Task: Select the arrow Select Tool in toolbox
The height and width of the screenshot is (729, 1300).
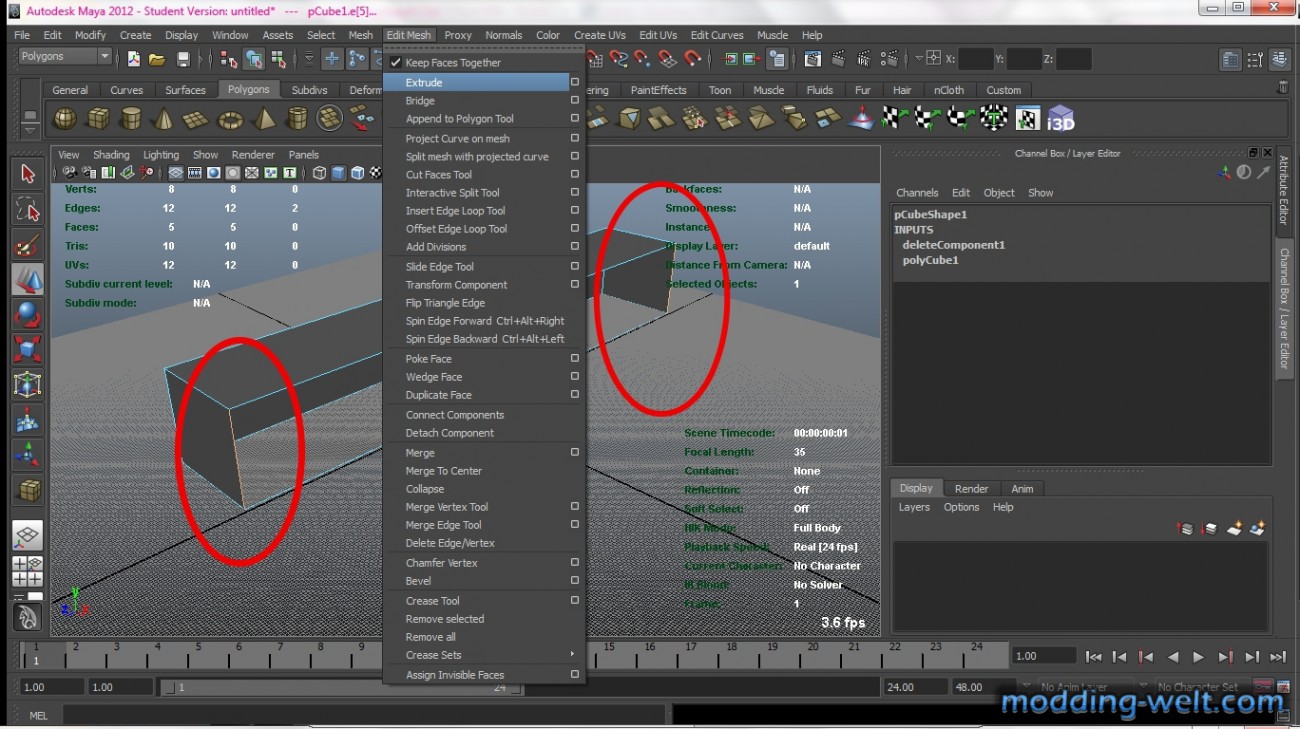Action: (28, 174)
